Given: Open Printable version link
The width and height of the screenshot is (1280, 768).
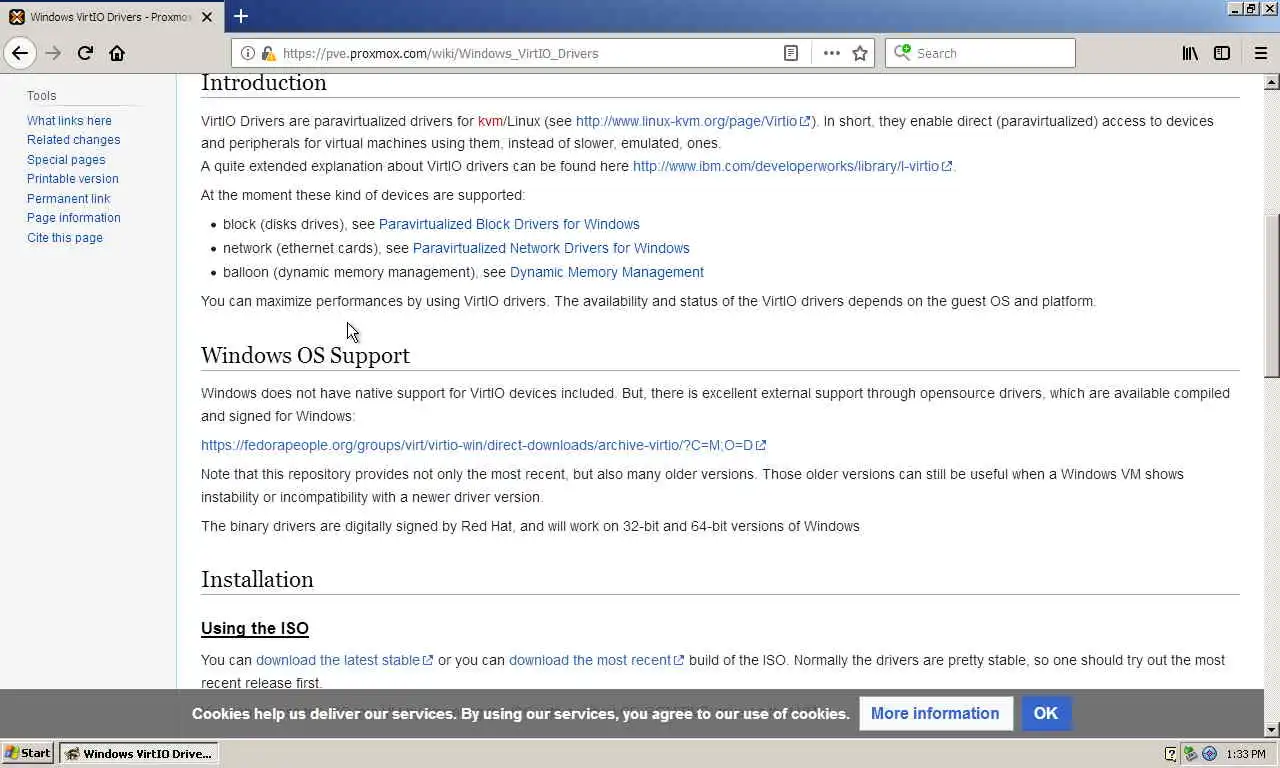Looking at the screenshot, I should (x=72, y=179).
